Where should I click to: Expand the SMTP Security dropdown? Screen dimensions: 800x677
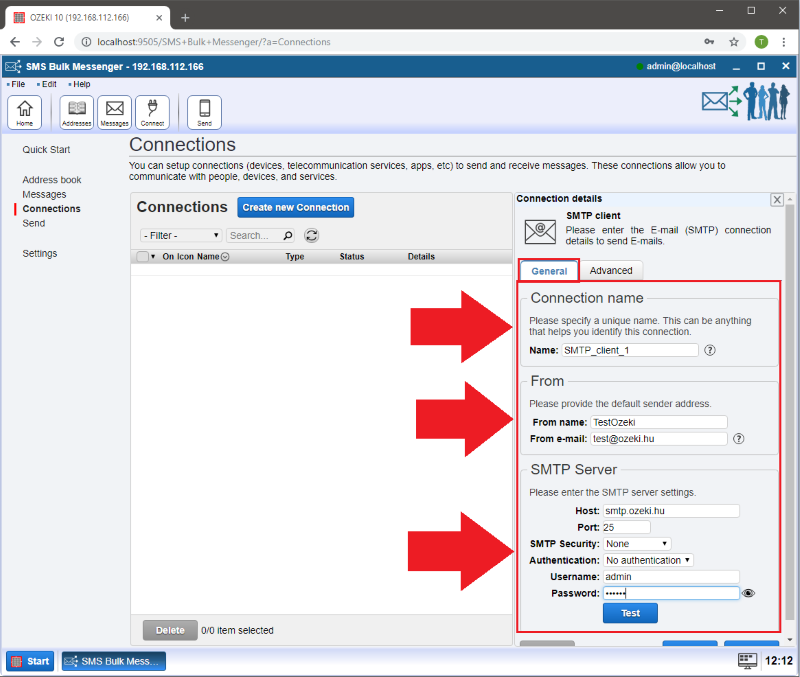tap(637, 543)
